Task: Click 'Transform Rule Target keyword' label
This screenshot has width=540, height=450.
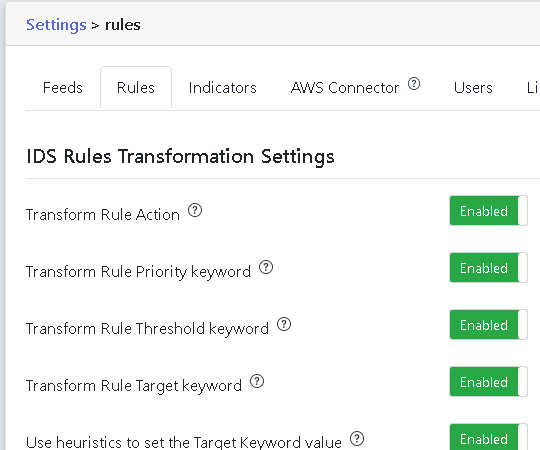Action: click(134, 386)
